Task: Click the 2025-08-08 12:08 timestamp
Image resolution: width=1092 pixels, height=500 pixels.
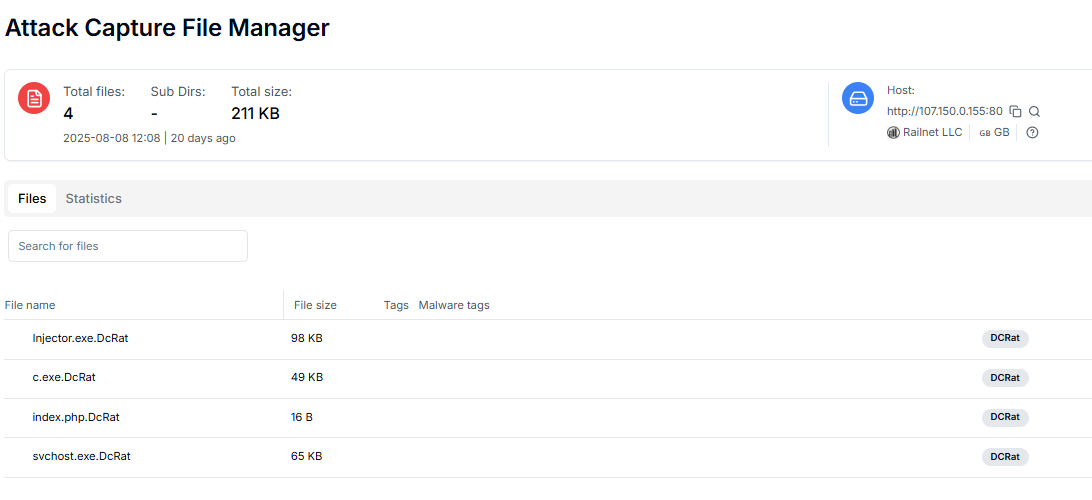Action: [x=111, y=138]
